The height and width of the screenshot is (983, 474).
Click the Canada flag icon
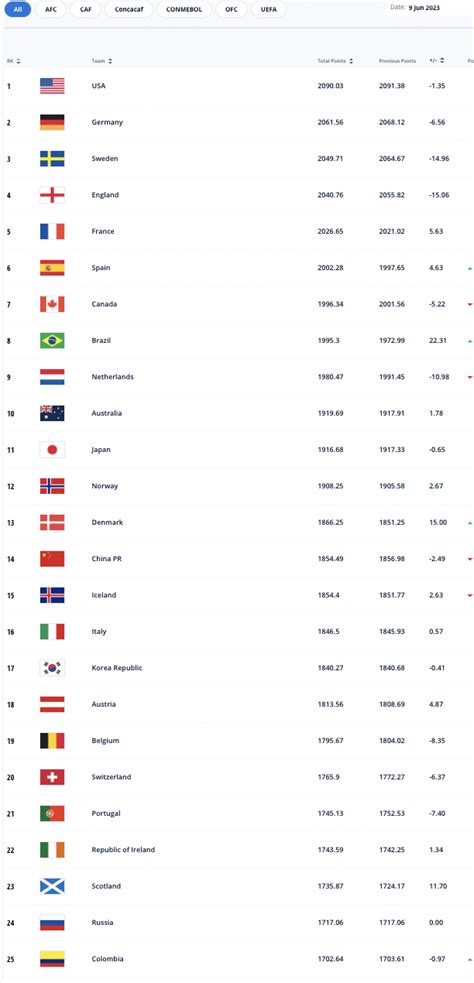tap(52, 304)
